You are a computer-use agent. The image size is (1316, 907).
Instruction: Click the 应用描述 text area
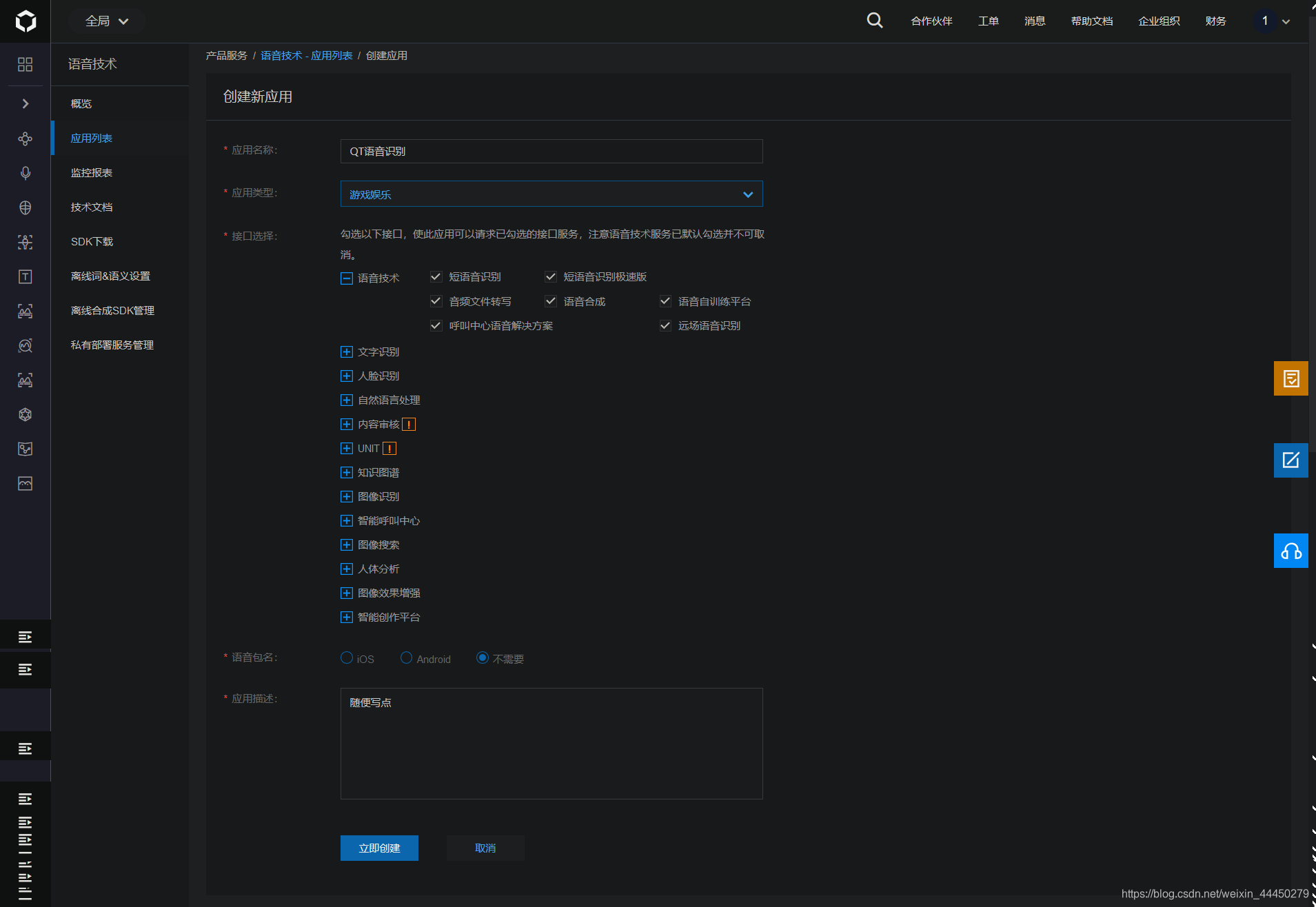pyautogui.click(x=551, y=744)
